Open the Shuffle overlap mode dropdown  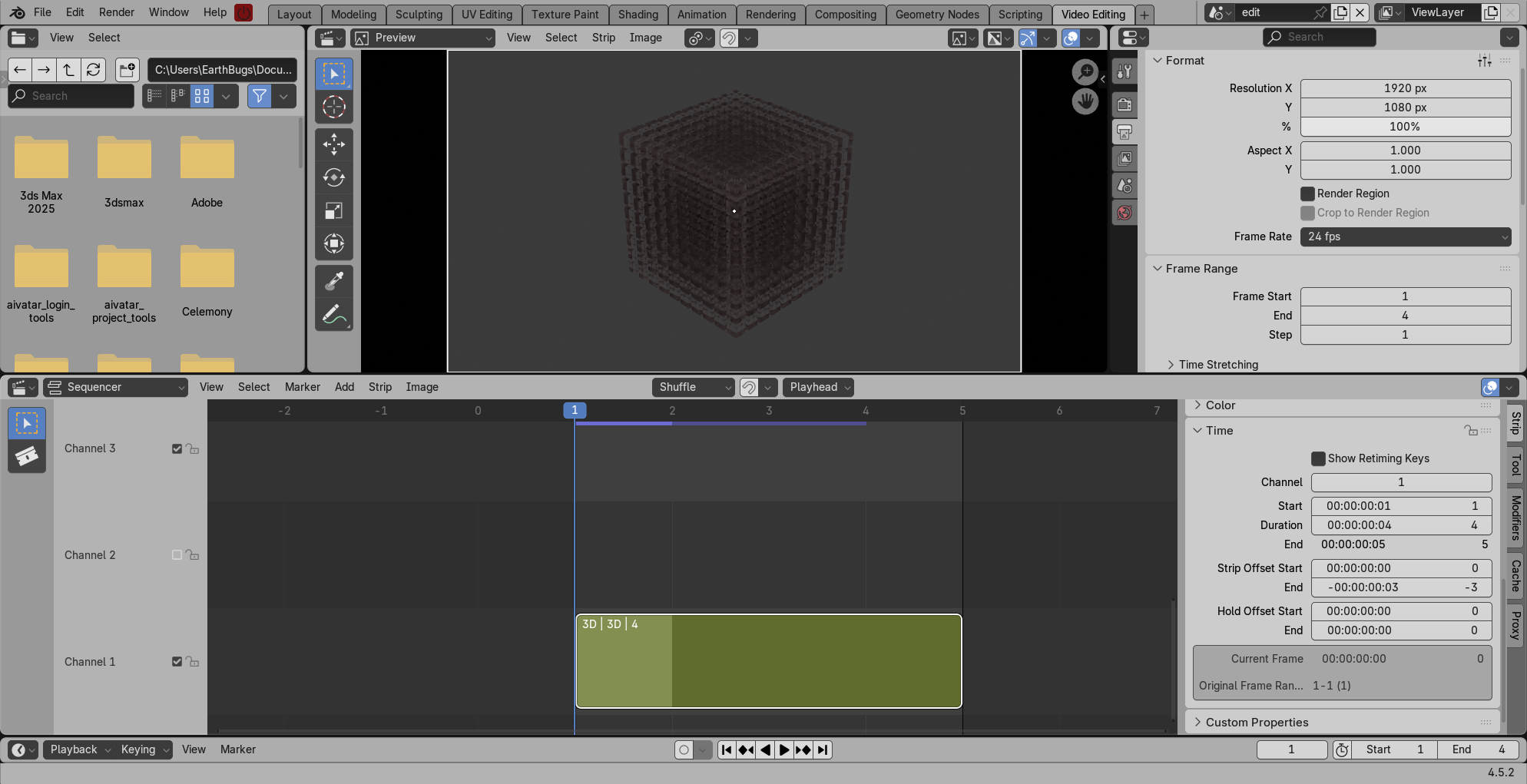coord(694,387)
